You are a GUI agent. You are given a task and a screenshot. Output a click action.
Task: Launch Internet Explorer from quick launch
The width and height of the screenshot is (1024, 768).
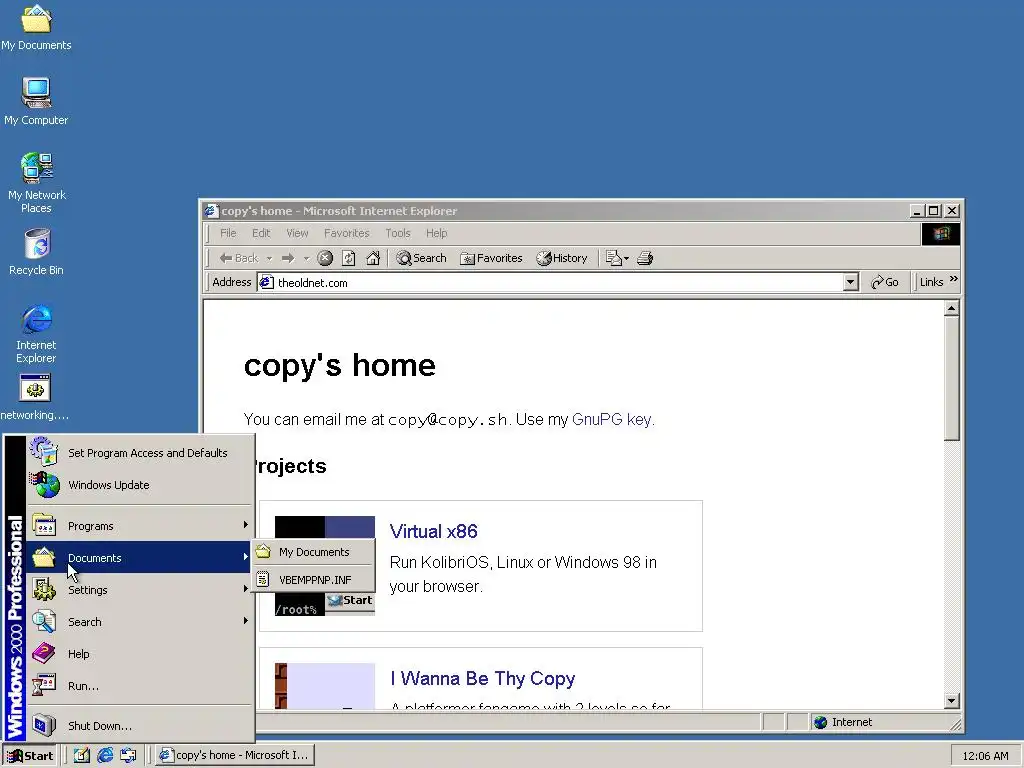point(105,756)
